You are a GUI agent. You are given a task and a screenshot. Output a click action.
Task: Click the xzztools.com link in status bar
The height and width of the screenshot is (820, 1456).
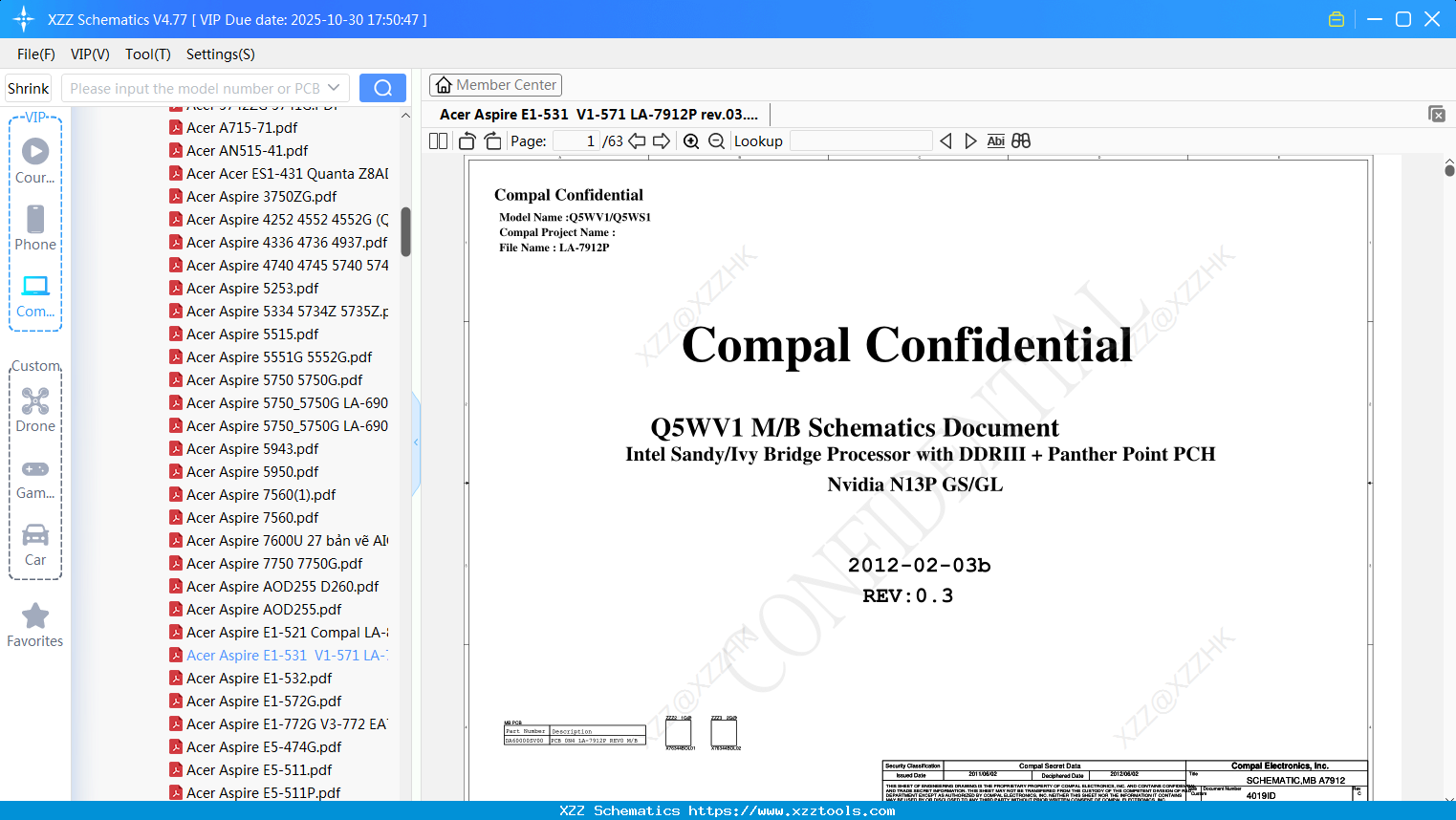coord(792,810)
